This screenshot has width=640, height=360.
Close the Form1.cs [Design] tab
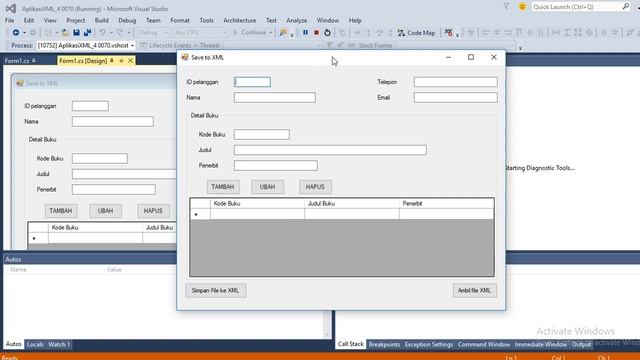130,60
